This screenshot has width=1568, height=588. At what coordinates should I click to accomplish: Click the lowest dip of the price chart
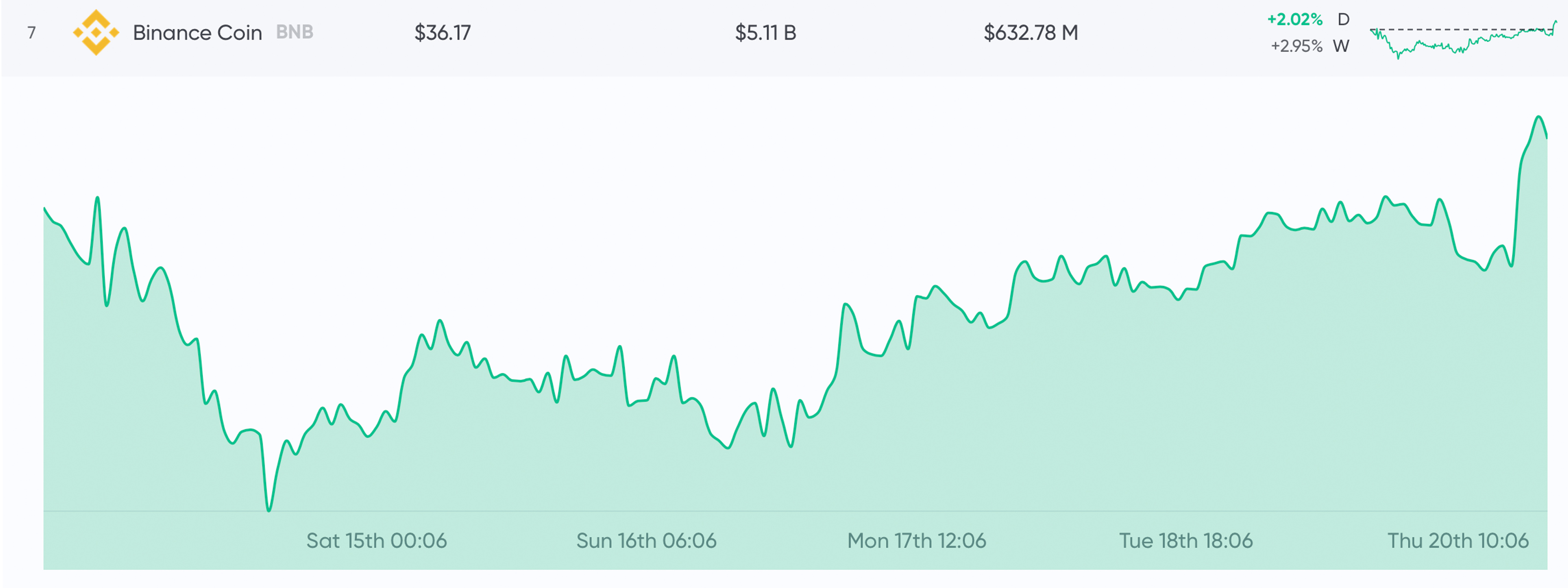point(269,510)
